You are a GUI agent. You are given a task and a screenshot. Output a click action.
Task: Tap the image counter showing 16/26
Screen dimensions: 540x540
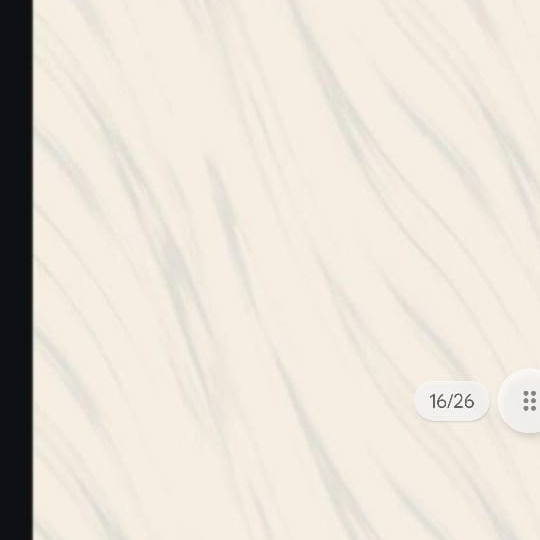452,401
